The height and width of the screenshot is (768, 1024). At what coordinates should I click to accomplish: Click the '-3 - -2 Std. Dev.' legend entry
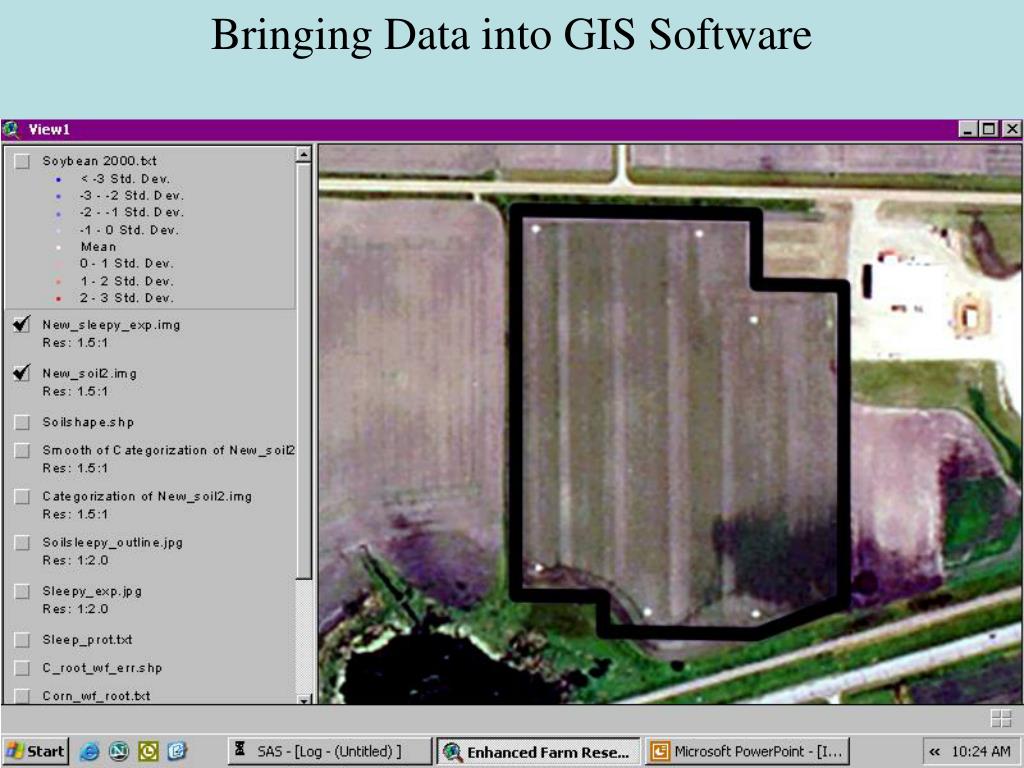point(131,195)
